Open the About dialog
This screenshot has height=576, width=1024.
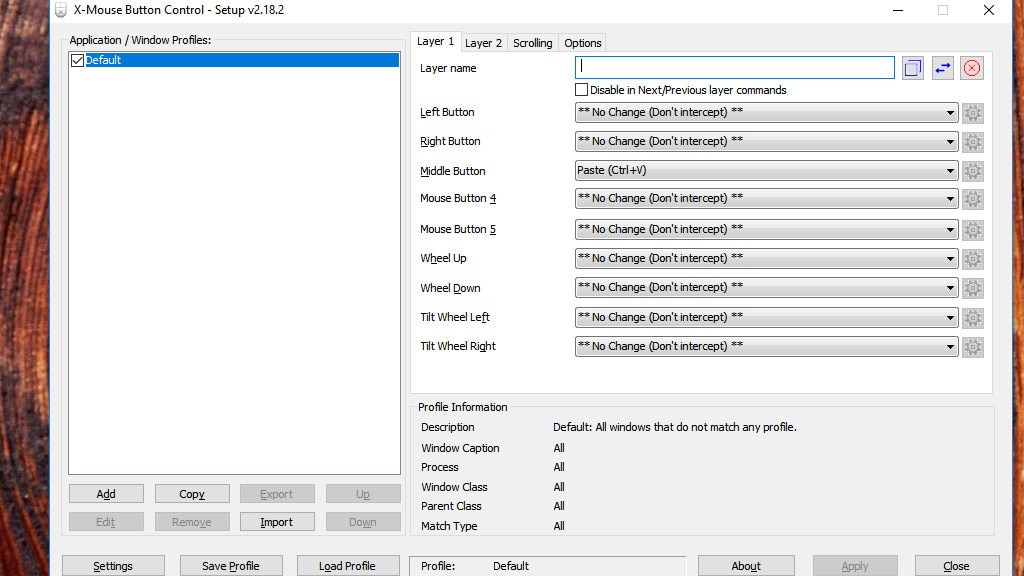[x=746, y=566]
